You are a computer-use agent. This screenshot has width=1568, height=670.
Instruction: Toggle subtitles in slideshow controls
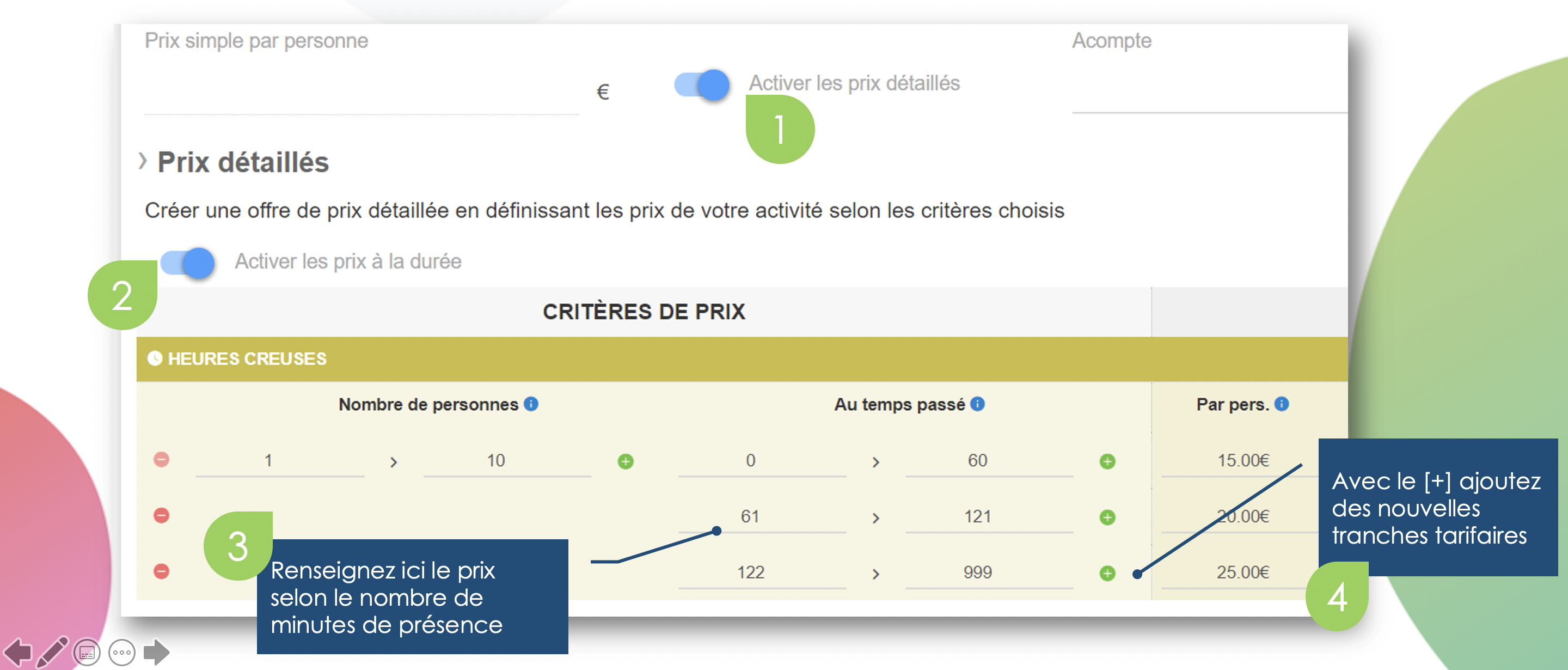[87, 653]
